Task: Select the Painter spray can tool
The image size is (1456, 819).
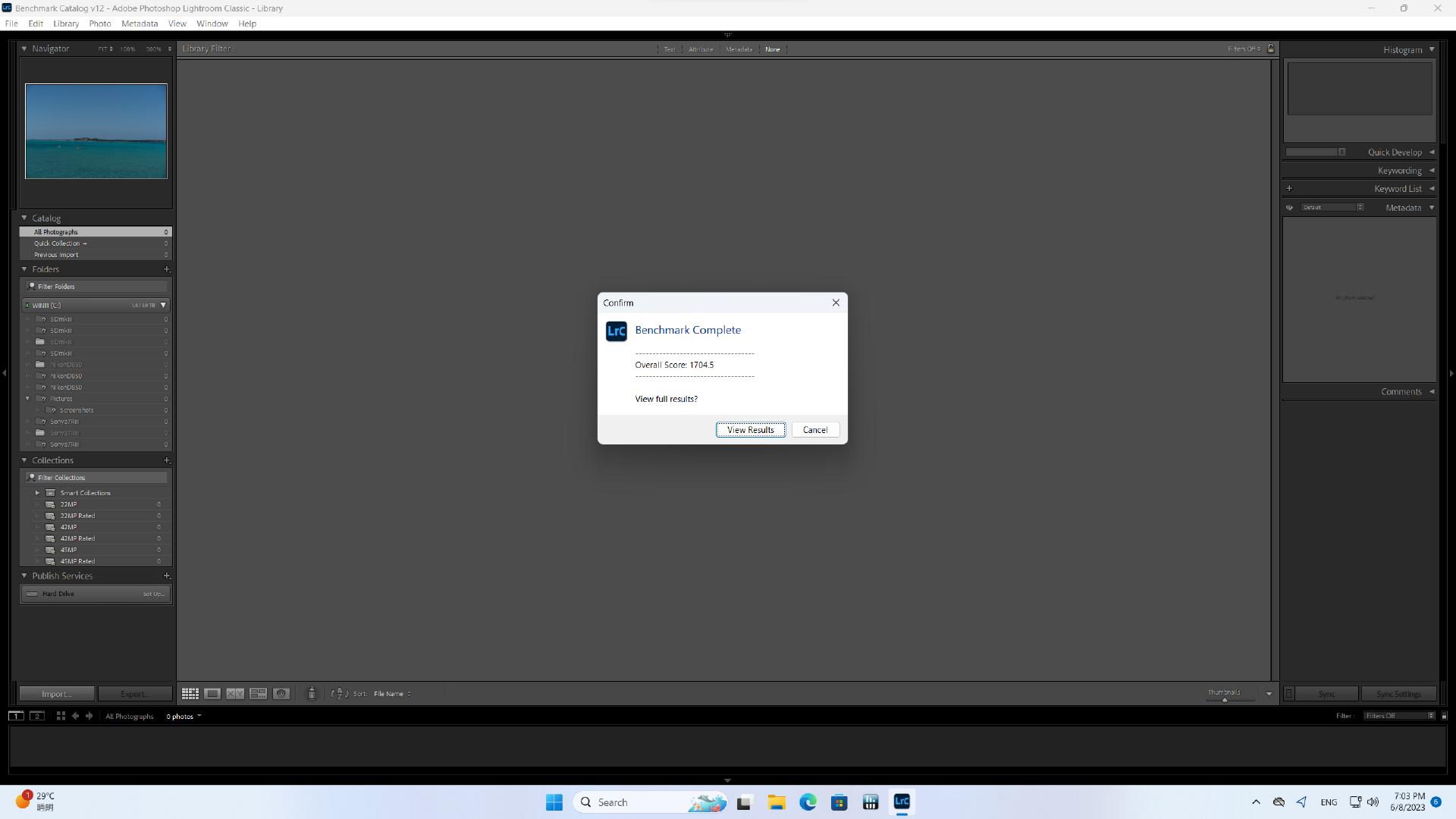Action: coord(311,694)
